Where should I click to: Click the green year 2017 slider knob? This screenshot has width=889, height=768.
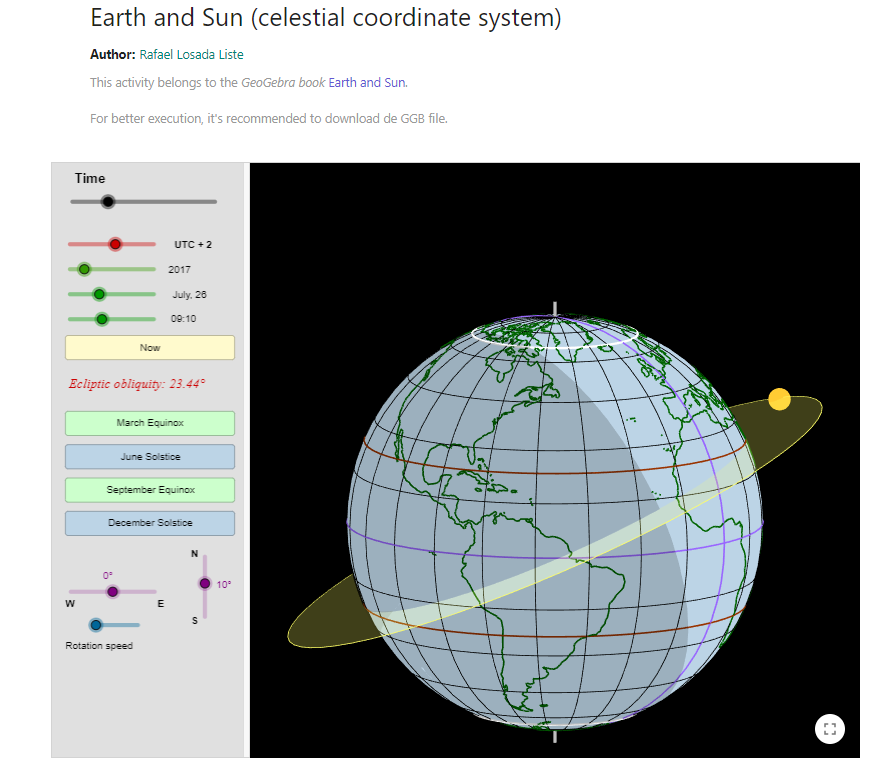pos(84,269)
